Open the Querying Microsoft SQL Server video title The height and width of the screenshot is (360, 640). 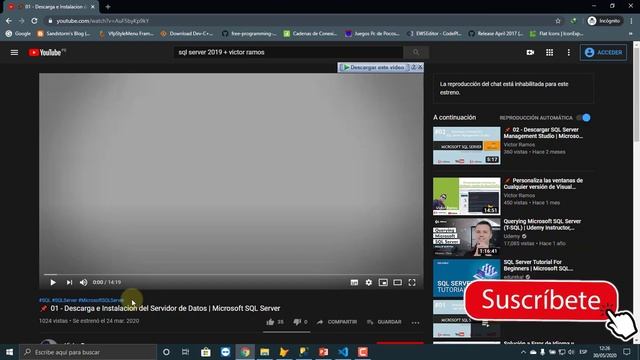pos(542,224)
